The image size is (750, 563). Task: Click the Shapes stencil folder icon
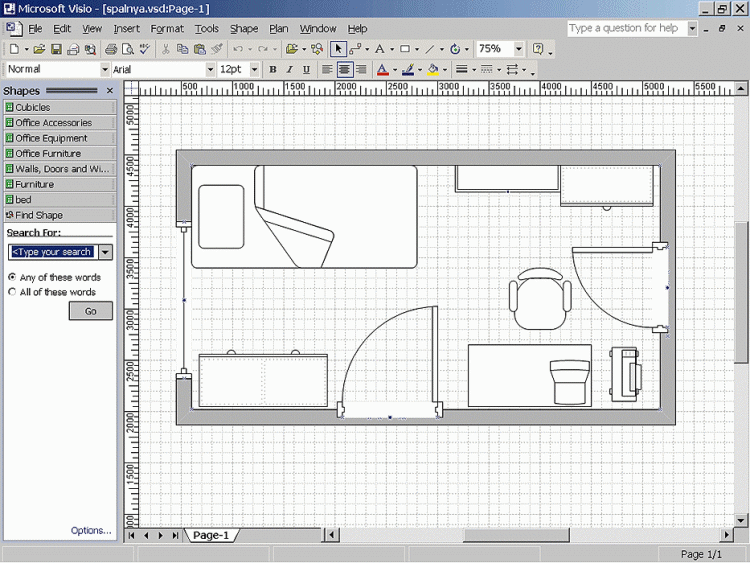[x=291, y=49]
